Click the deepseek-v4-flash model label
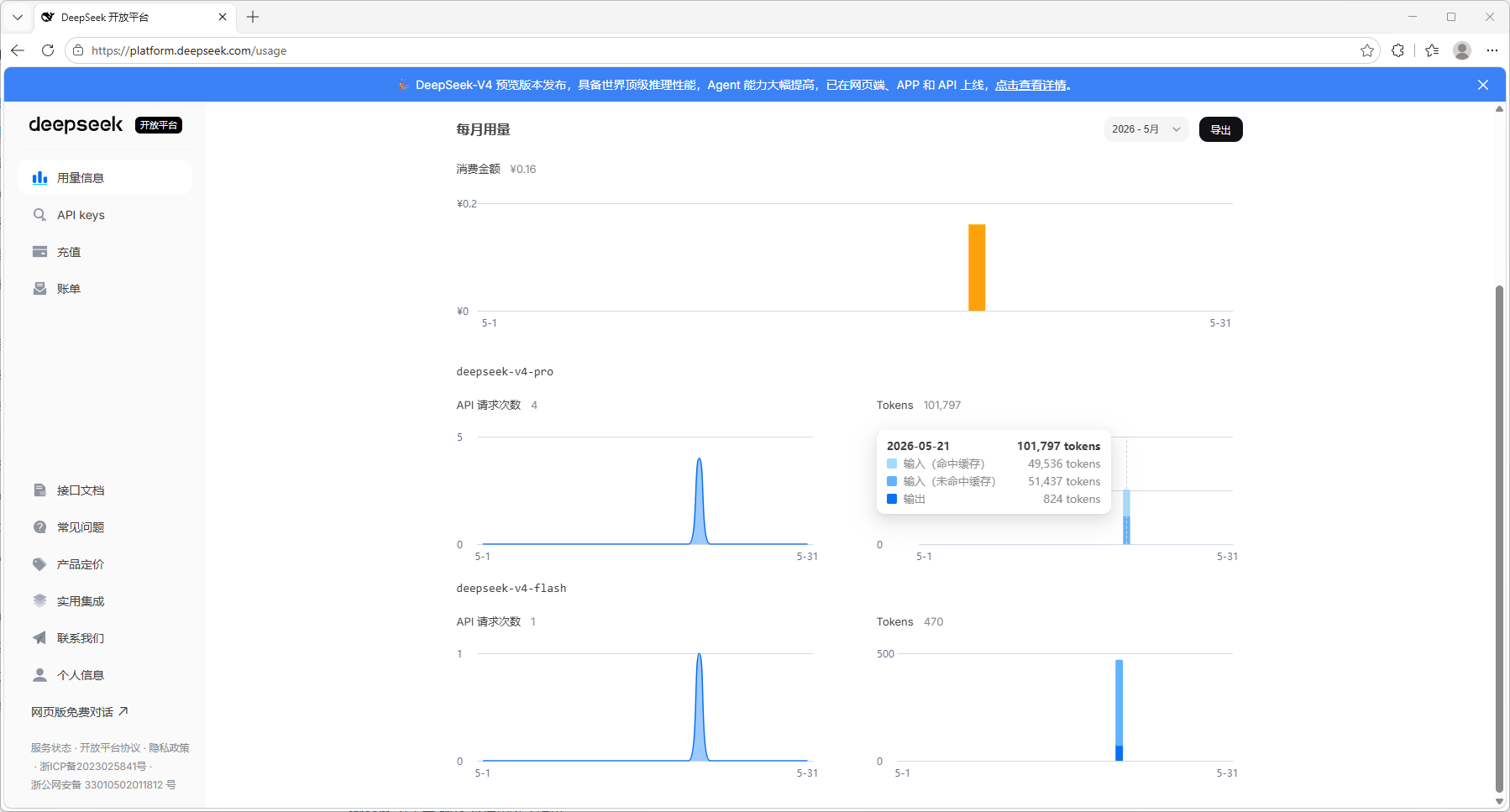Viewport: 1510px width, 812px height. 511,588
